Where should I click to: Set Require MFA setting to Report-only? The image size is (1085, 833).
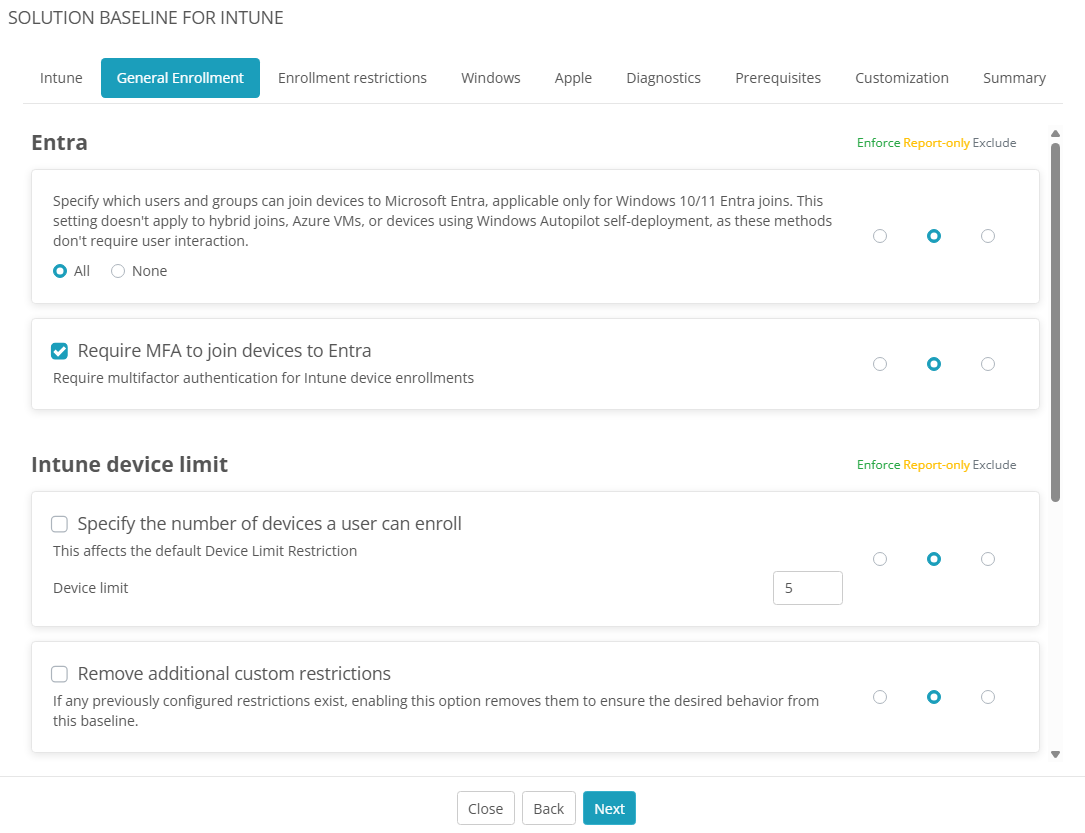(933, 364)
